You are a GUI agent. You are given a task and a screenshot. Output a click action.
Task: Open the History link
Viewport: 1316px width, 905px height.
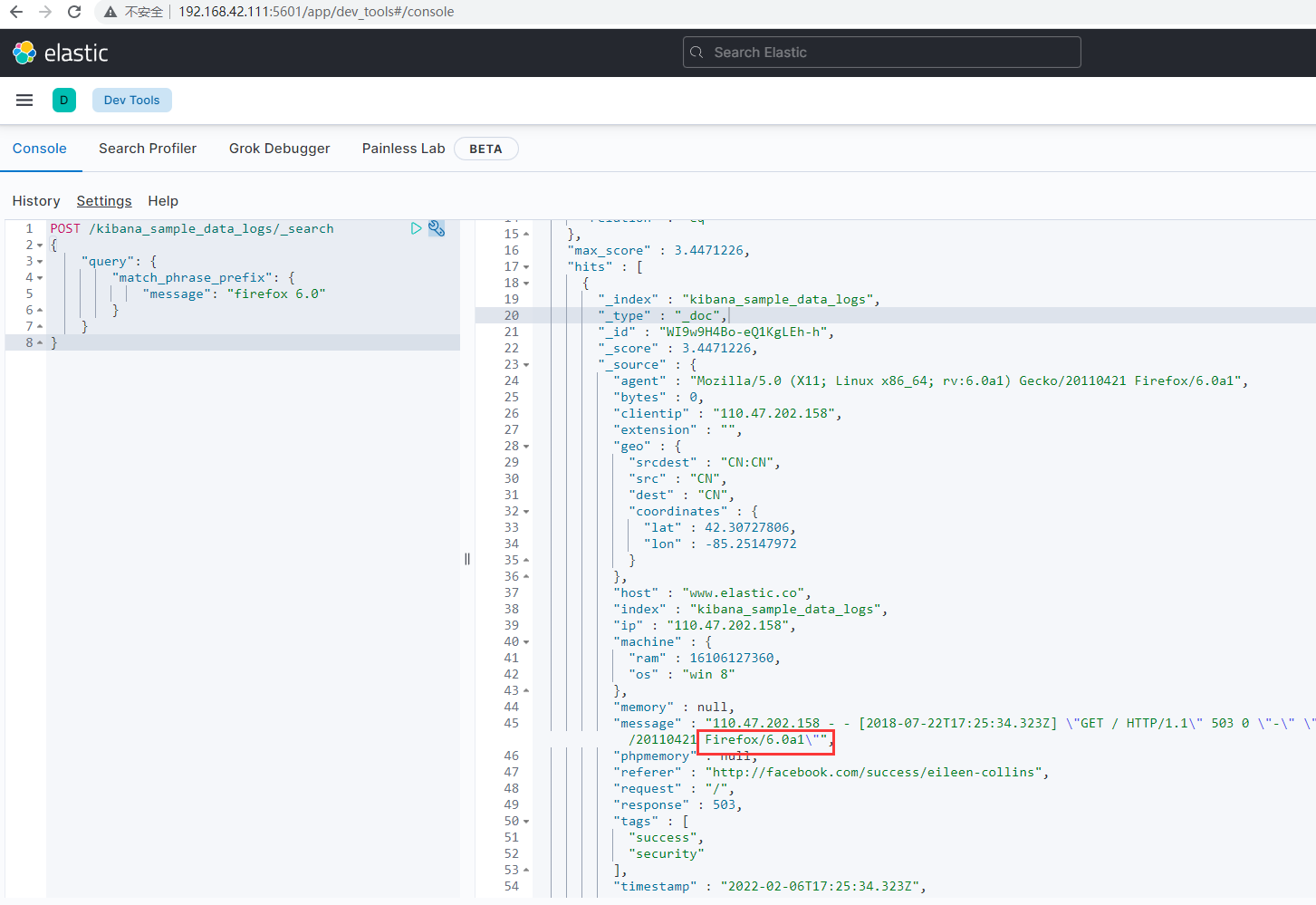[36, 201]
